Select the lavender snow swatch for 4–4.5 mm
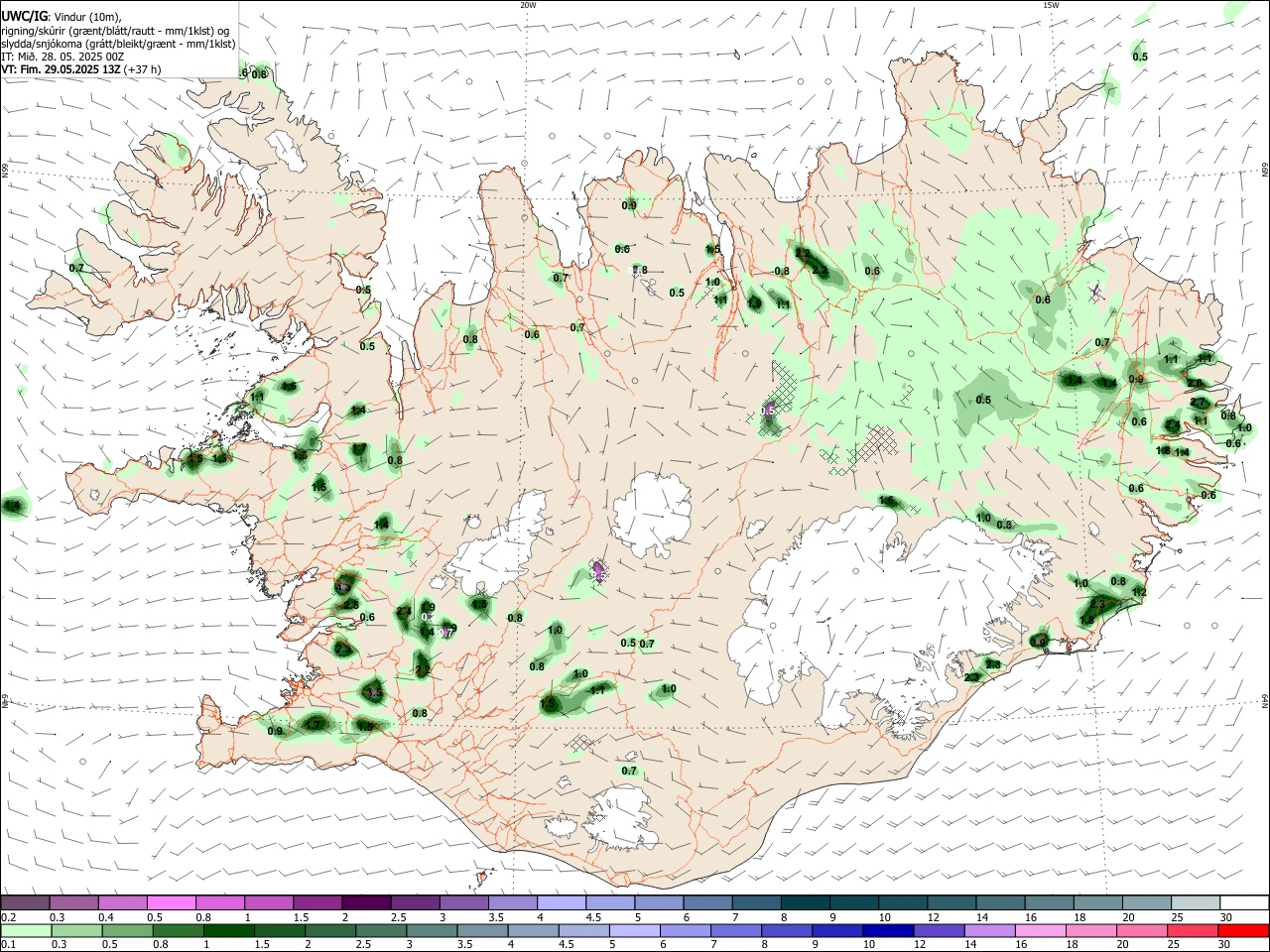This screenshot has height=952, width=1270. pos(560,902)
